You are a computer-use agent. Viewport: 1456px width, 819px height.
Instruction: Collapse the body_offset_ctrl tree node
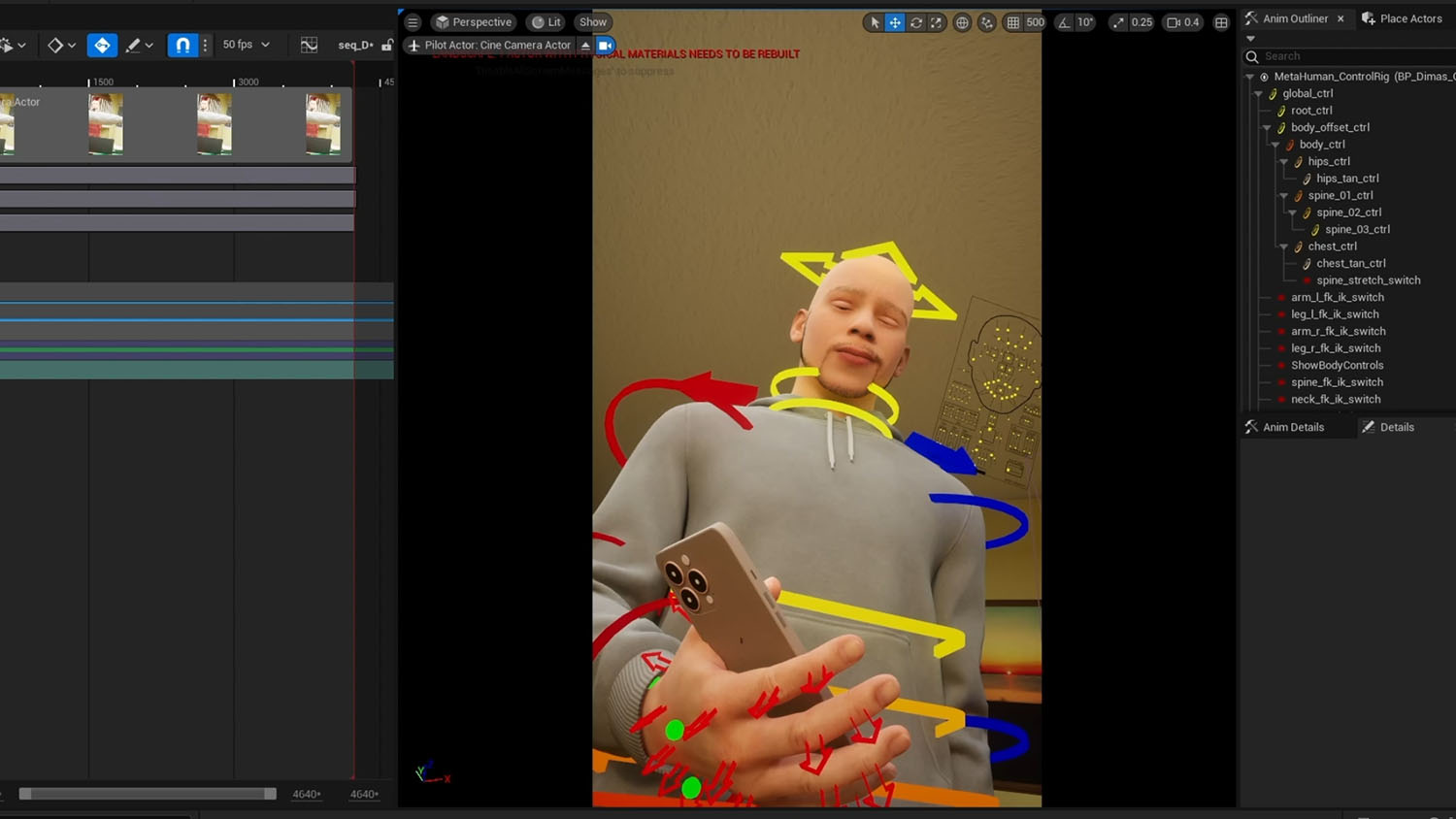(1267, 128)
